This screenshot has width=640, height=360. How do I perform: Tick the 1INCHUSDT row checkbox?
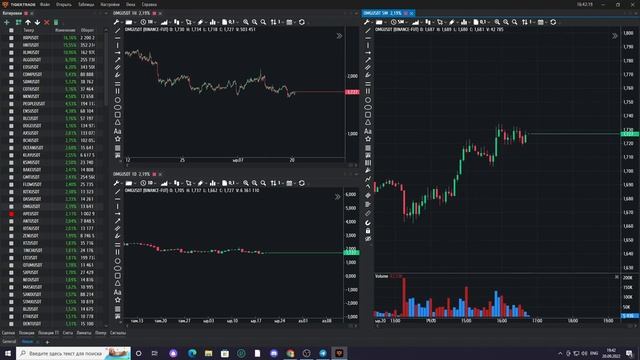[11, 251]
